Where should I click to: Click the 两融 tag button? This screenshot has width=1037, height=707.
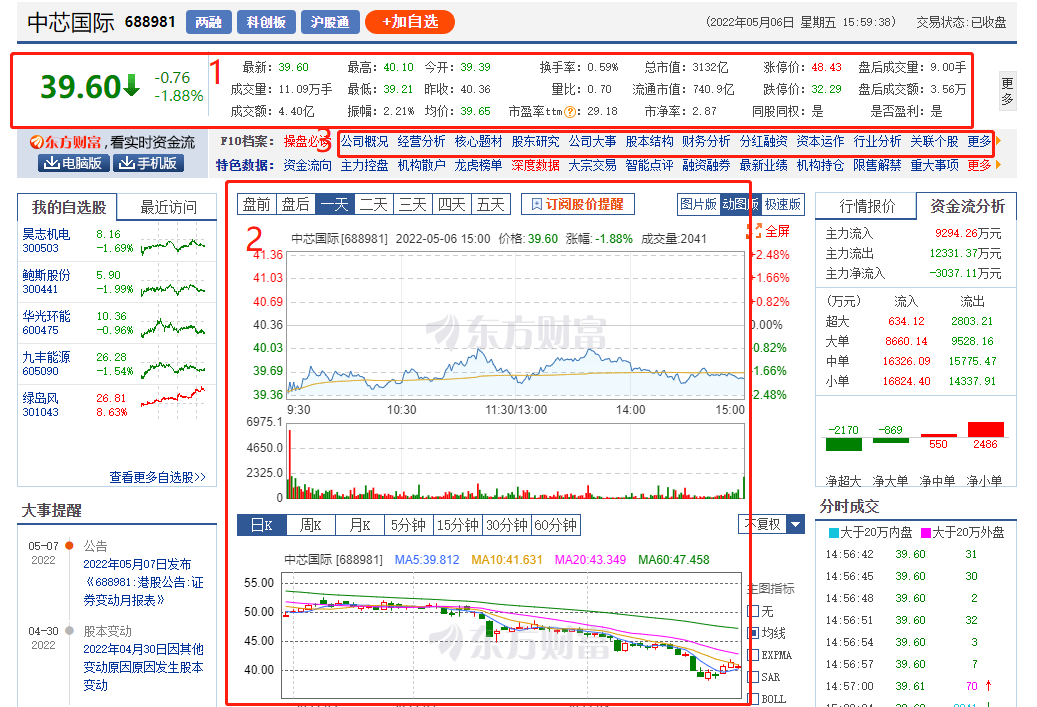pos(208,22)
